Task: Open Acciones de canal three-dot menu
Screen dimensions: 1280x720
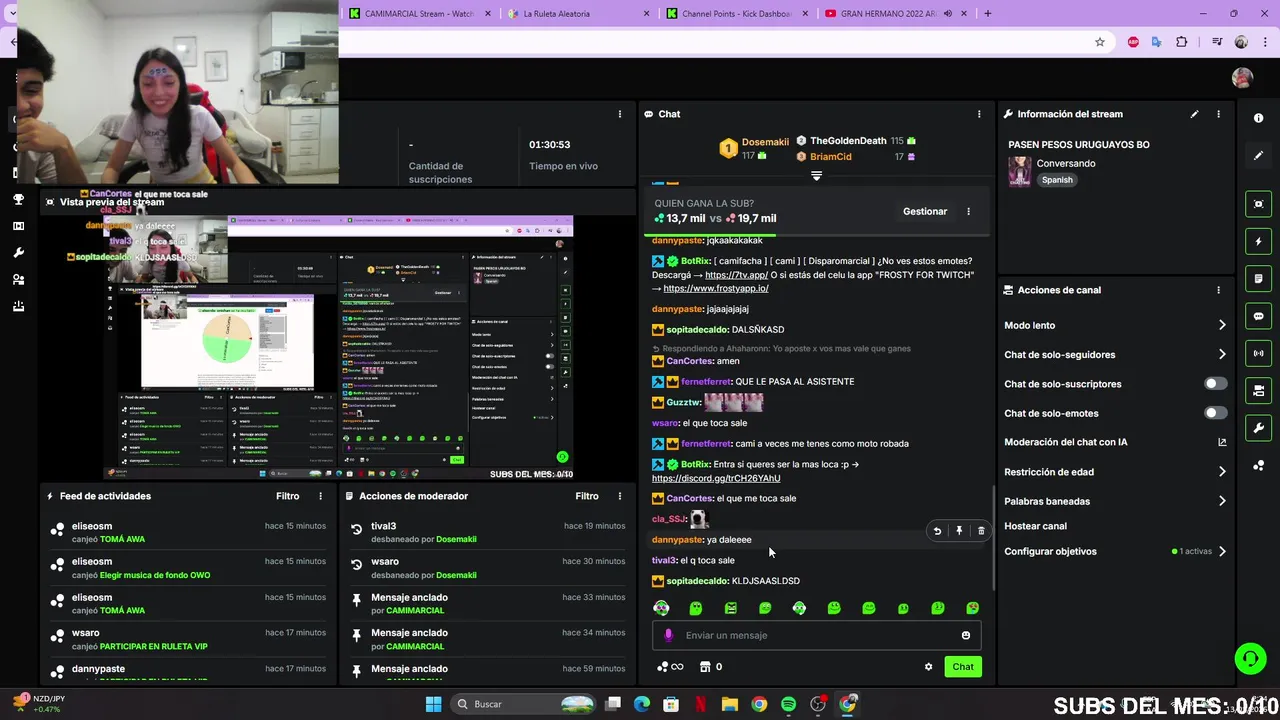Action: pyautogui.click(x=1218, y=290)
